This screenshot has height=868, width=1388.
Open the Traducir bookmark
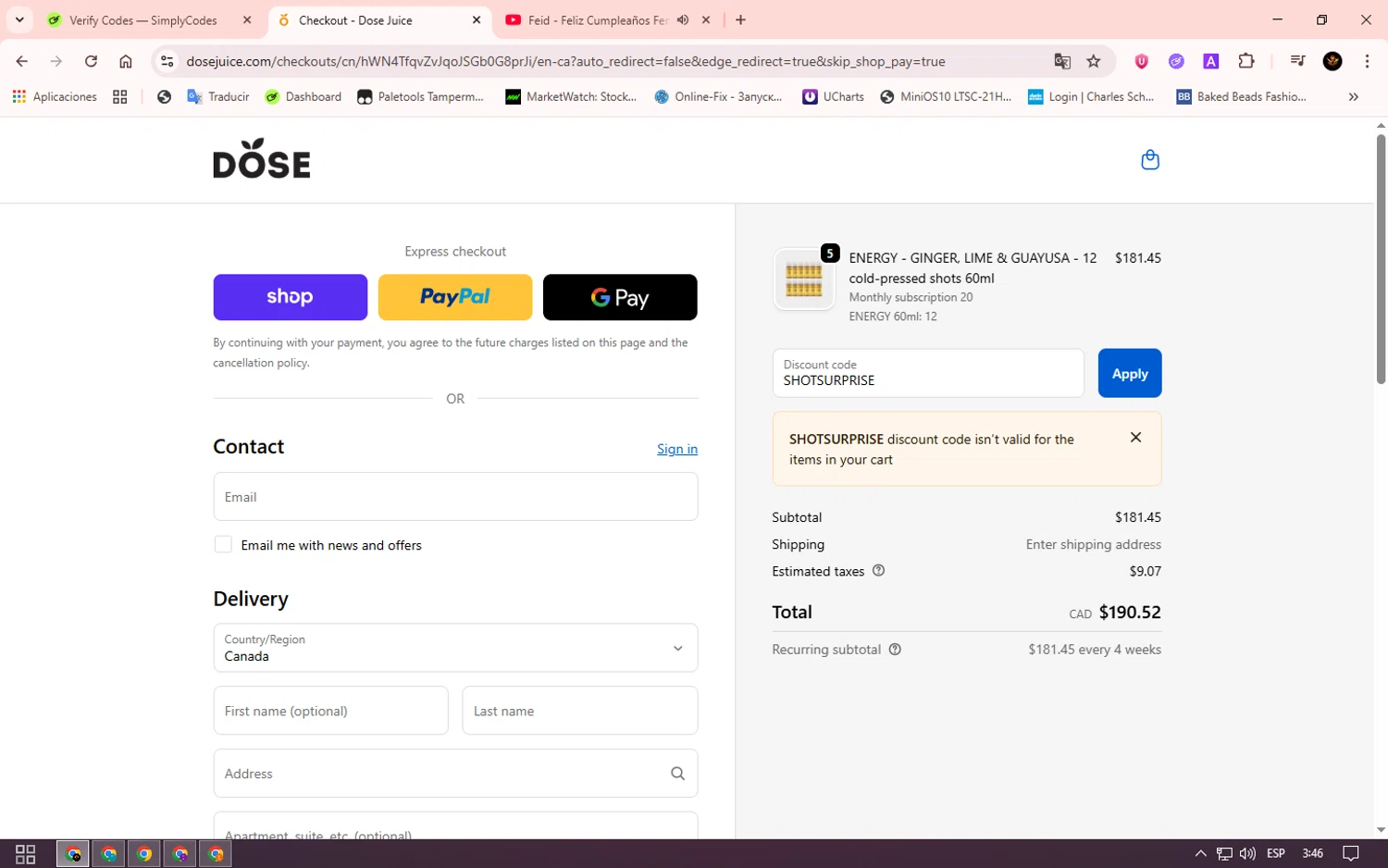tap(218, 96)
